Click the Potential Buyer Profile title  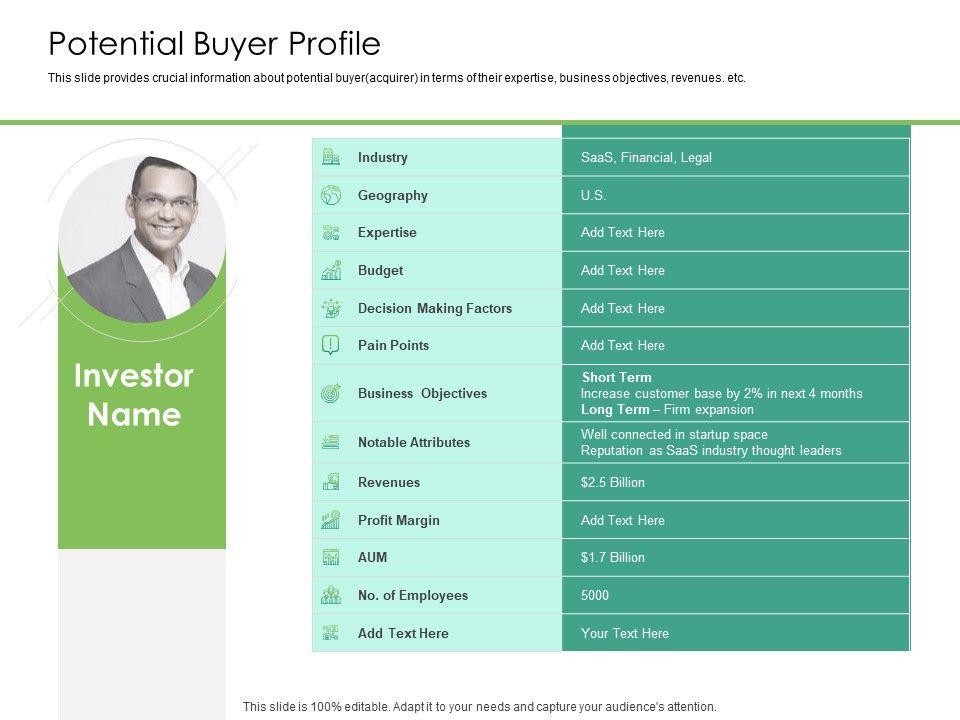click(x=215, y=44)
